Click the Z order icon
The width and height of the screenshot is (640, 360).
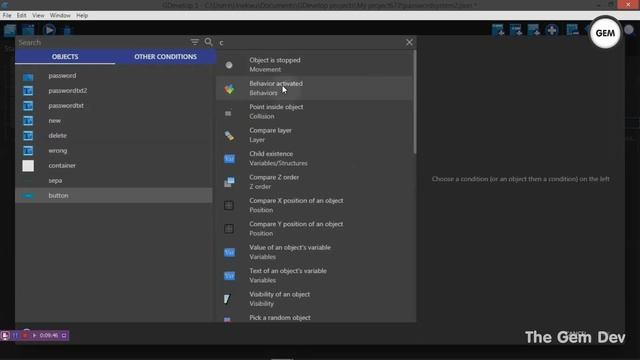[229, 182]
